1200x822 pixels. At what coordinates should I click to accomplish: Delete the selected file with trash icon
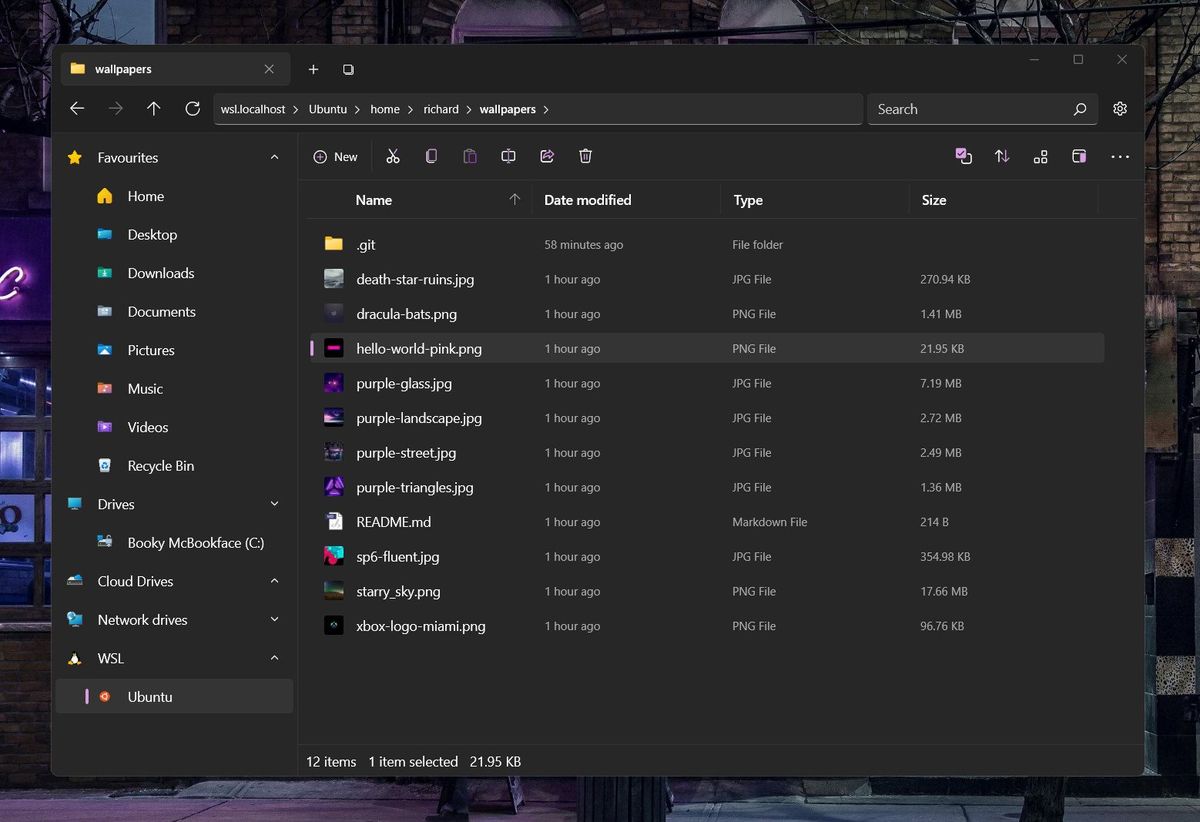point(585,156)
